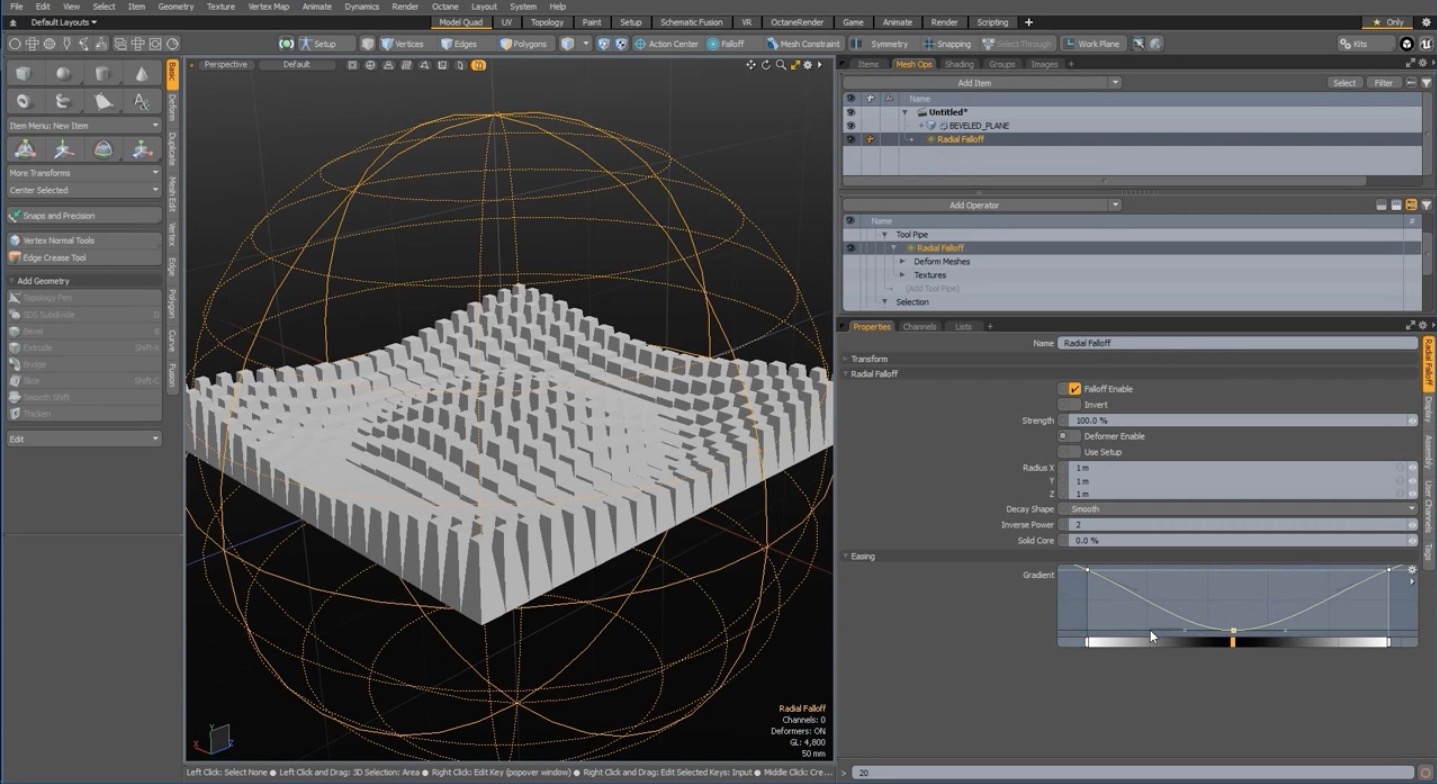This screenshot has width=1437, height=784.
Task: Select the Sphere primitive tool
Action: [x=63, y=74]
